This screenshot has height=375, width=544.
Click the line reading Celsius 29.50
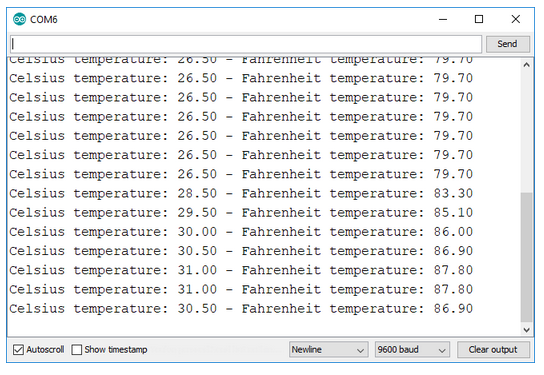coord(241,212)
